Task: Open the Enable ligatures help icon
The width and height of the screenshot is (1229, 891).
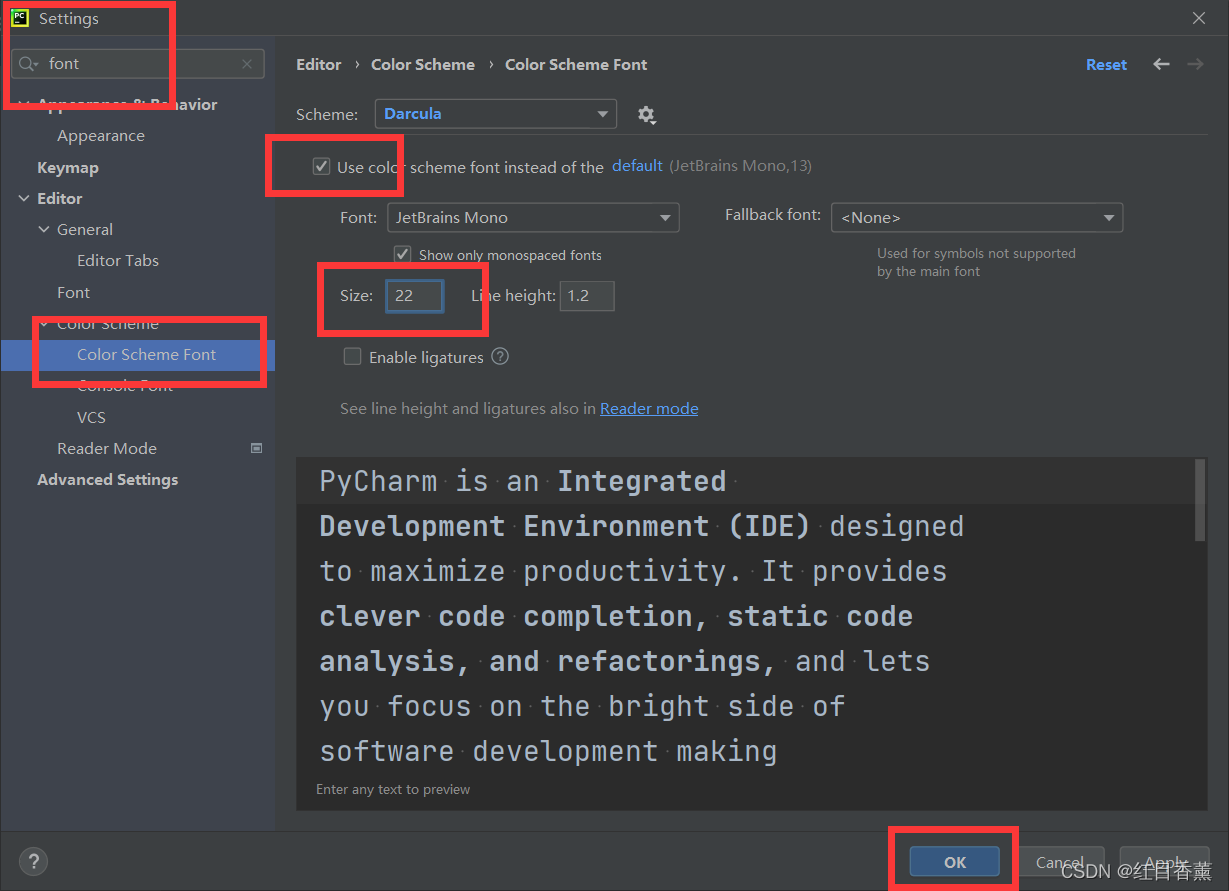Action: pos(499,356)
